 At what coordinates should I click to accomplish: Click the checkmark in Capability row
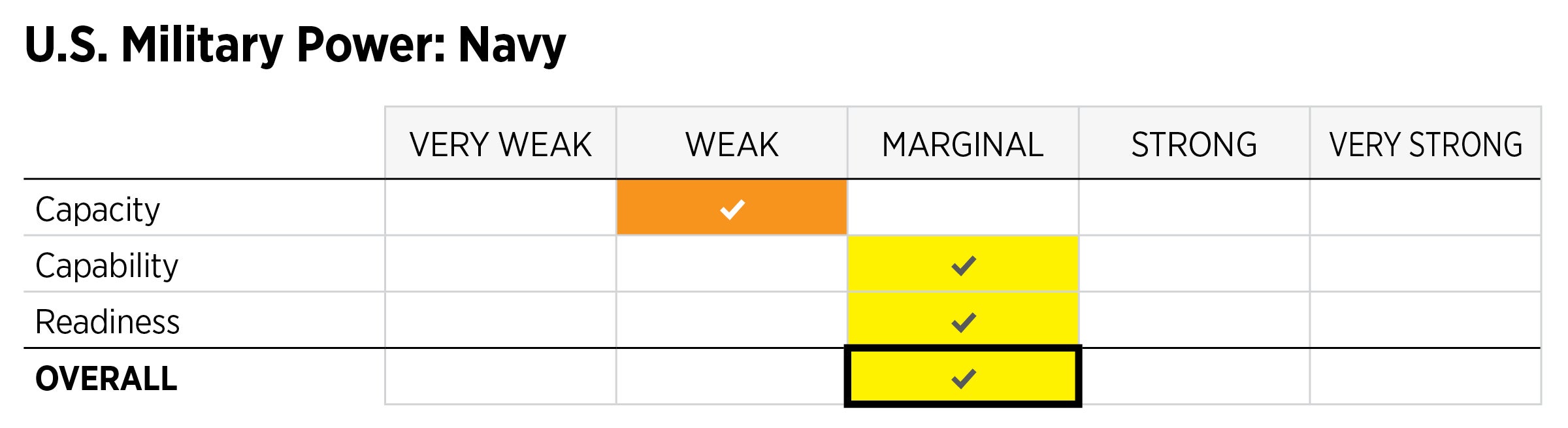[963, 265]
